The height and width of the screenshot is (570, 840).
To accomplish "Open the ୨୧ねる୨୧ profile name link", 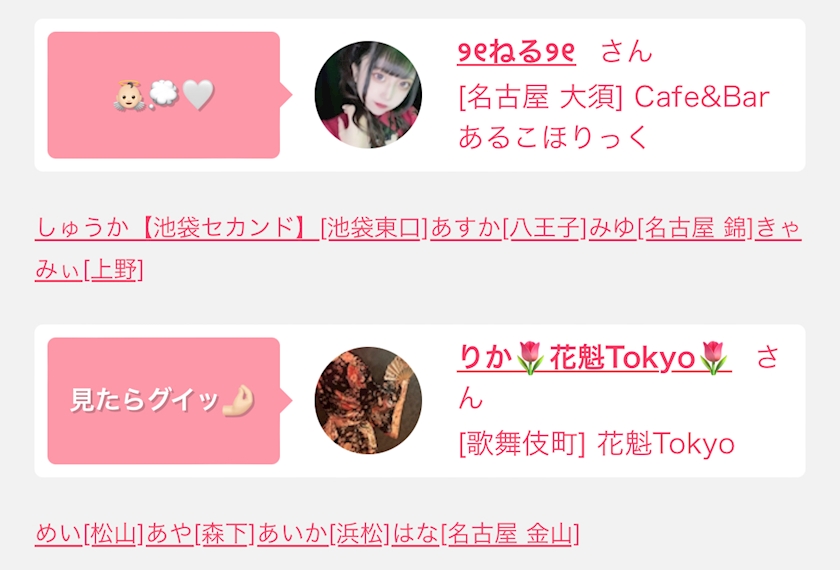I will [516, 52].
